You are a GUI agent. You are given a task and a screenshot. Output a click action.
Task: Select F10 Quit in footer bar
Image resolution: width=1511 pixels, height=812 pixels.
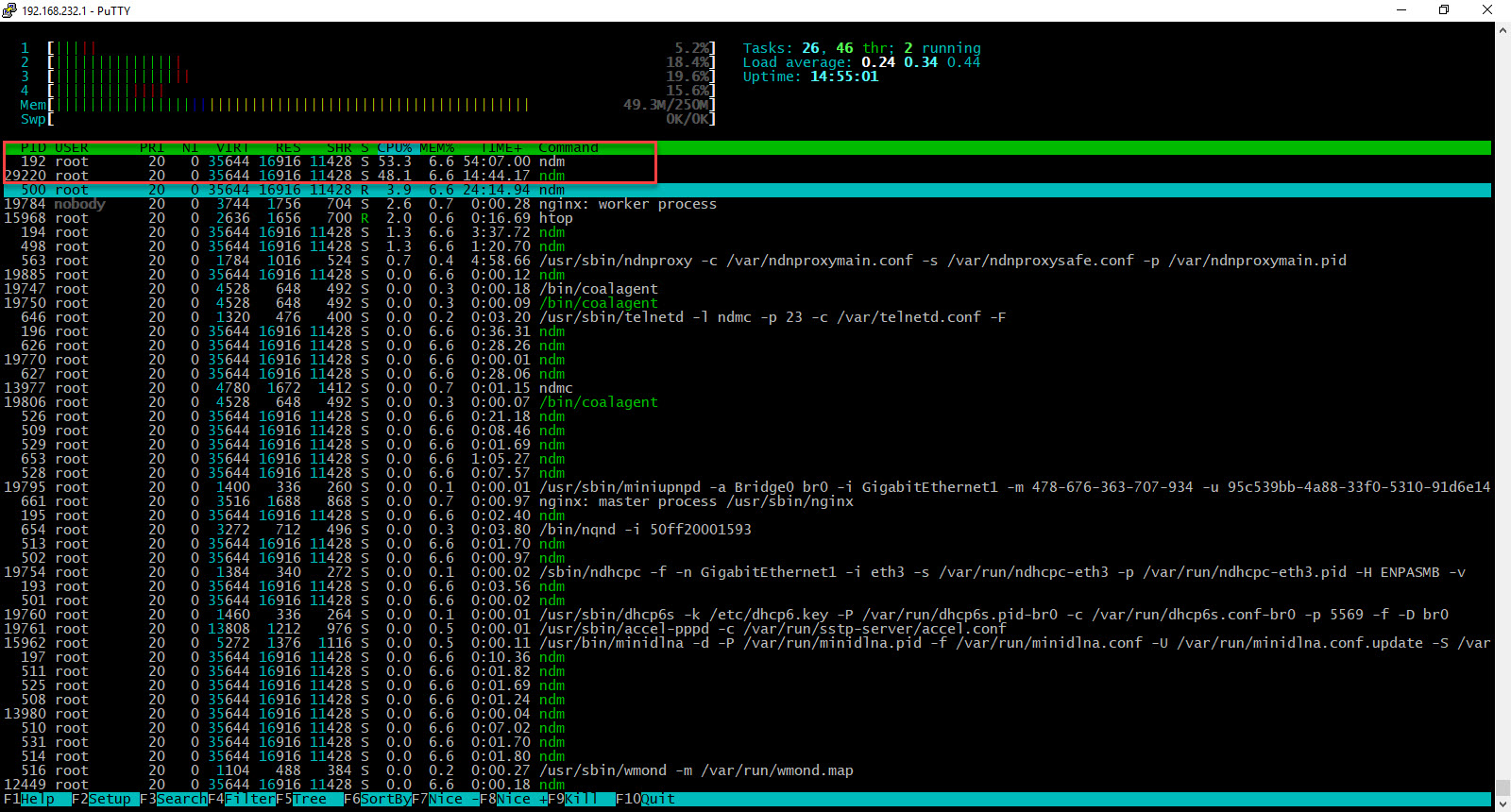646,799
